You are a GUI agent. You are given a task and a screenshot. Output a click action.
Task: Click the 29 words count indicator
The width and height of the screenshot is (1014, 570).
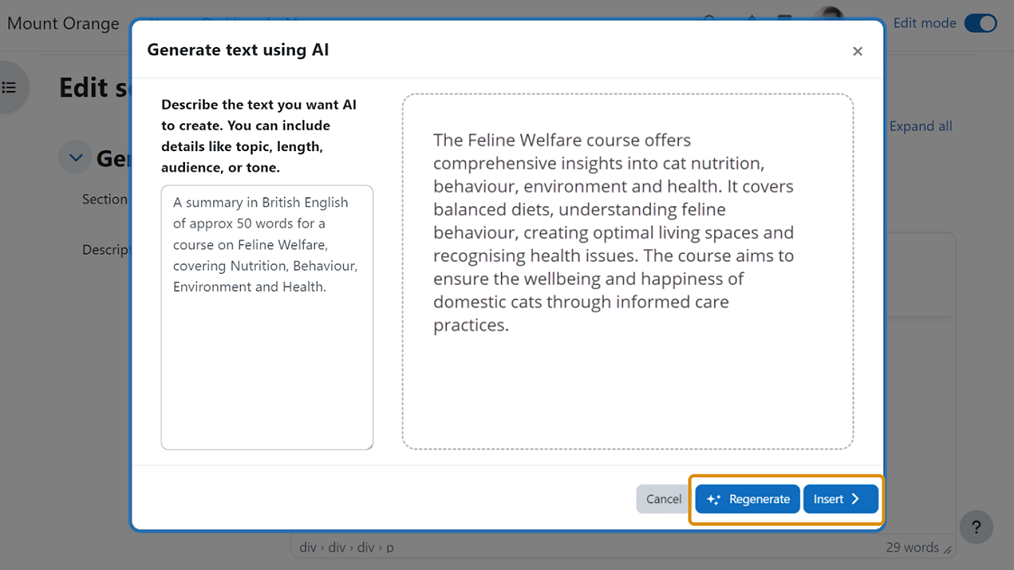[911, 547]
